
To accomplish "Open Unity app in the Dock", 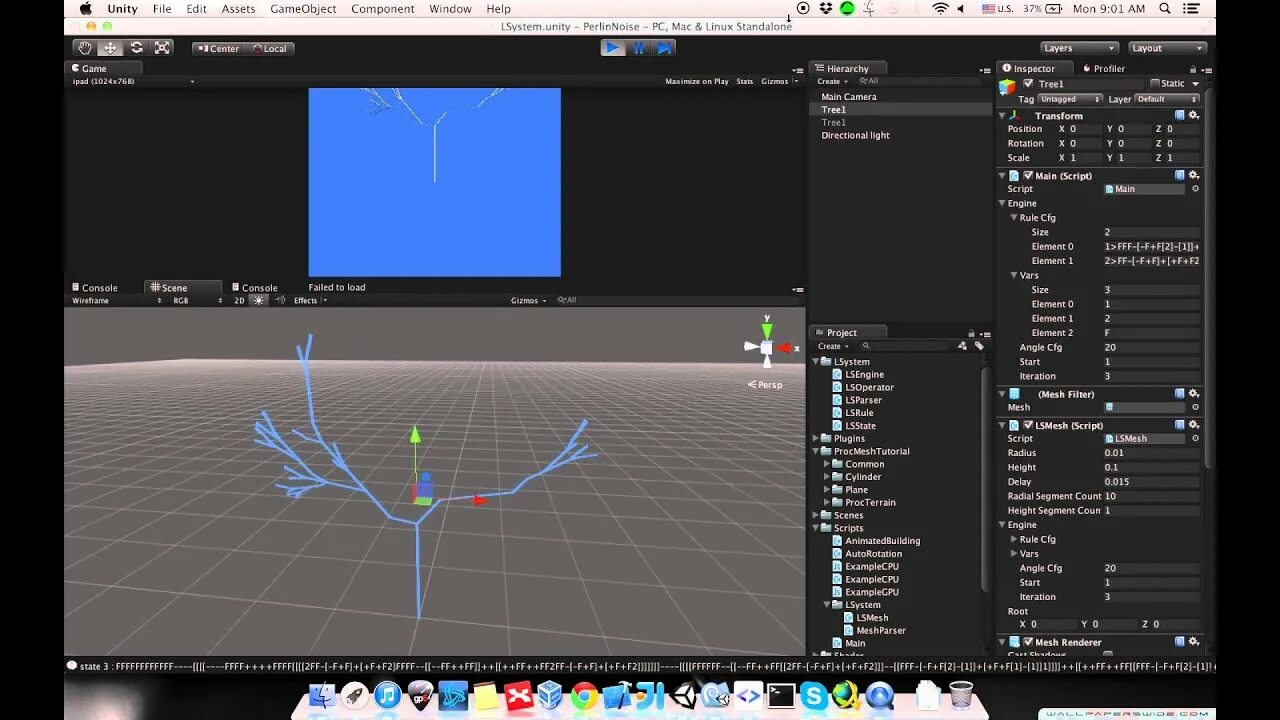I will (683, 695).
